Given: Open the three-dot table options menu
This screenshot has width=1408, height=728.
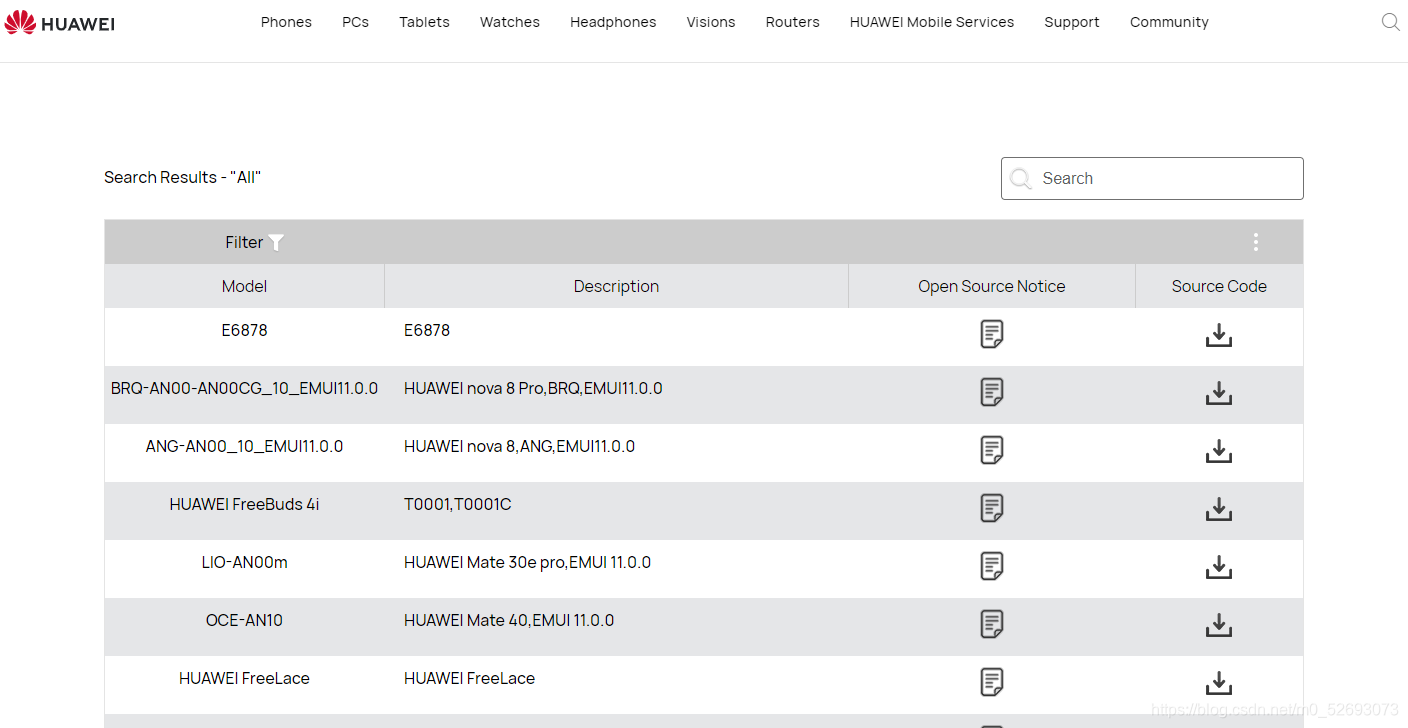Looking at the screenshot, I should coord(1255,242).
